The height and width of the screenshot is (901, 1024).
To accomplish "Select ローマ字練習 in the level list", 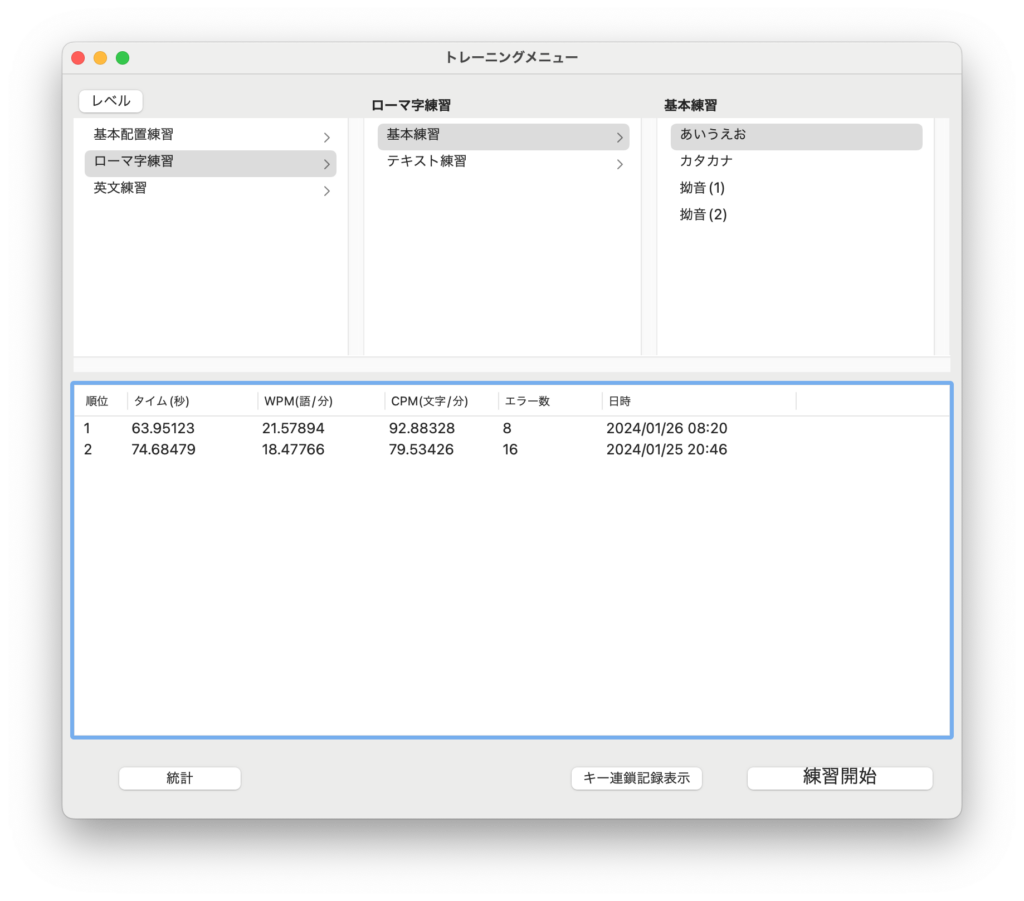I will click(x=133, y=162).
